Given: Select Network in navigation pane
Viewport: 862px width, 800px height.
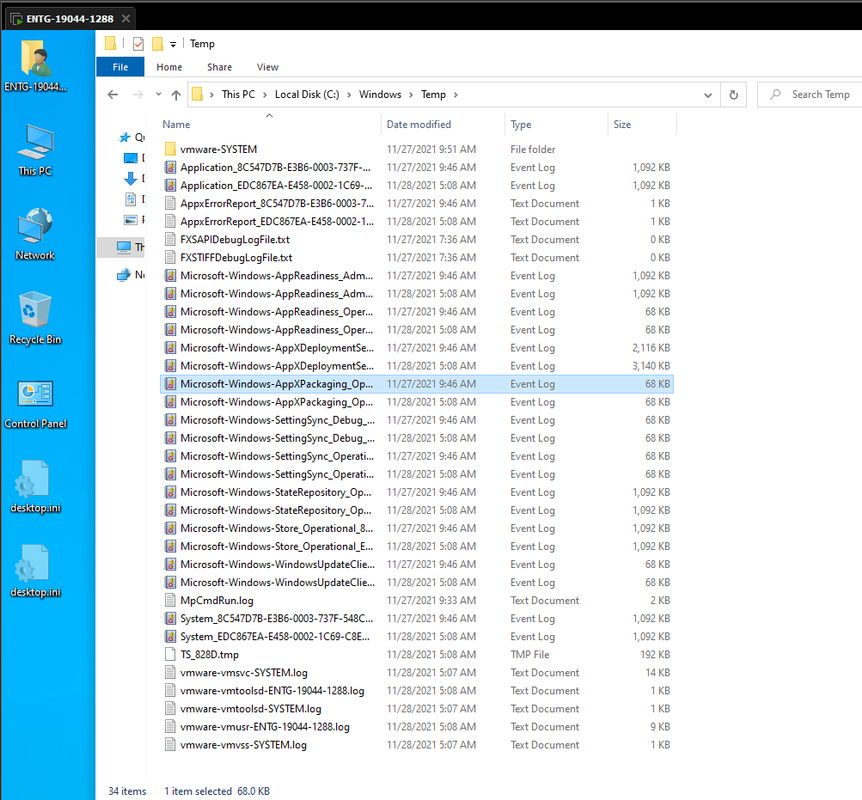Looking at the screenshot, I should click(131, 274).
